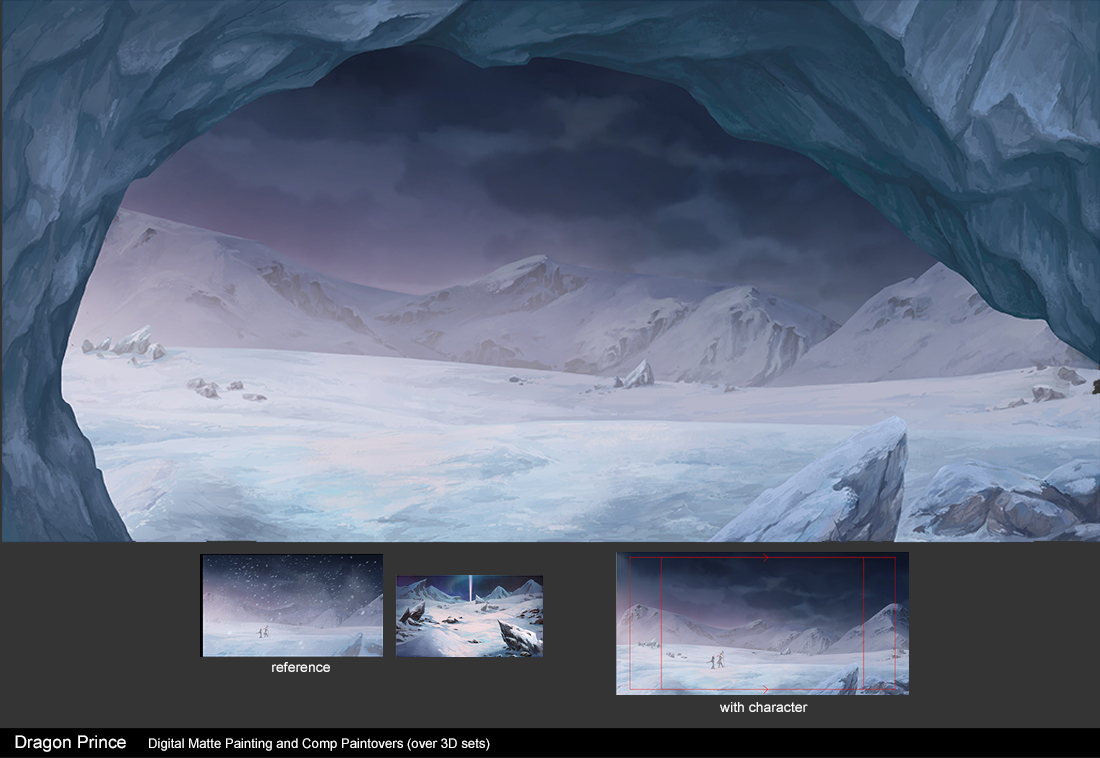Click 'Digital Matte Painting and Comp Paintovers' text
The height and width of the screenshot is (758, 1100).
276,744
